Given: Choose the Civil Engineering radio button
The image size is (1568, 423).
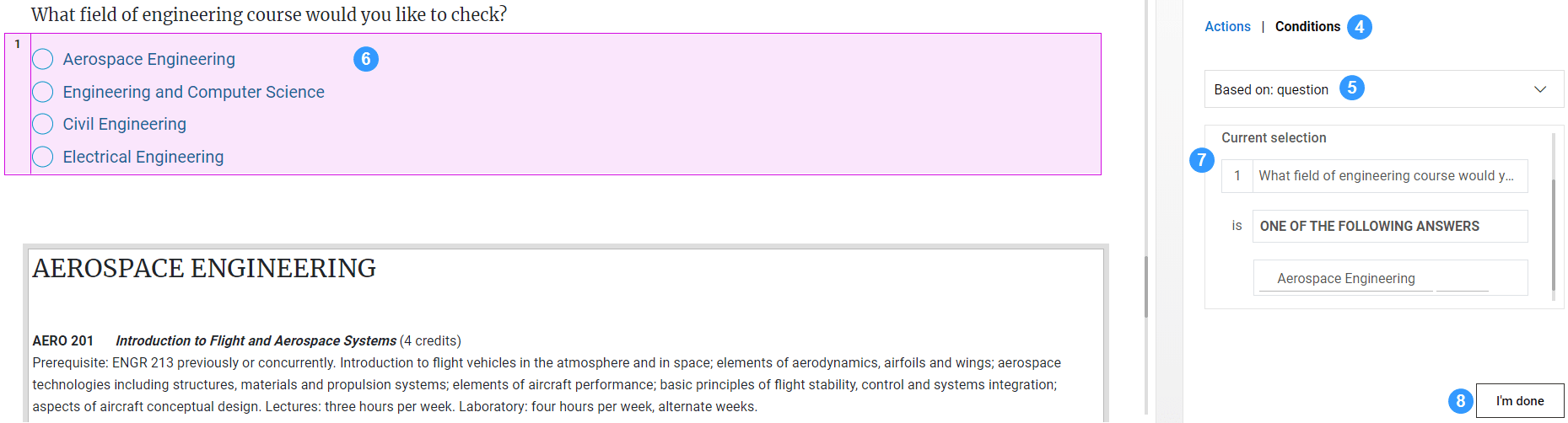Looking at the screenshot, I should (x=43, y=124).
